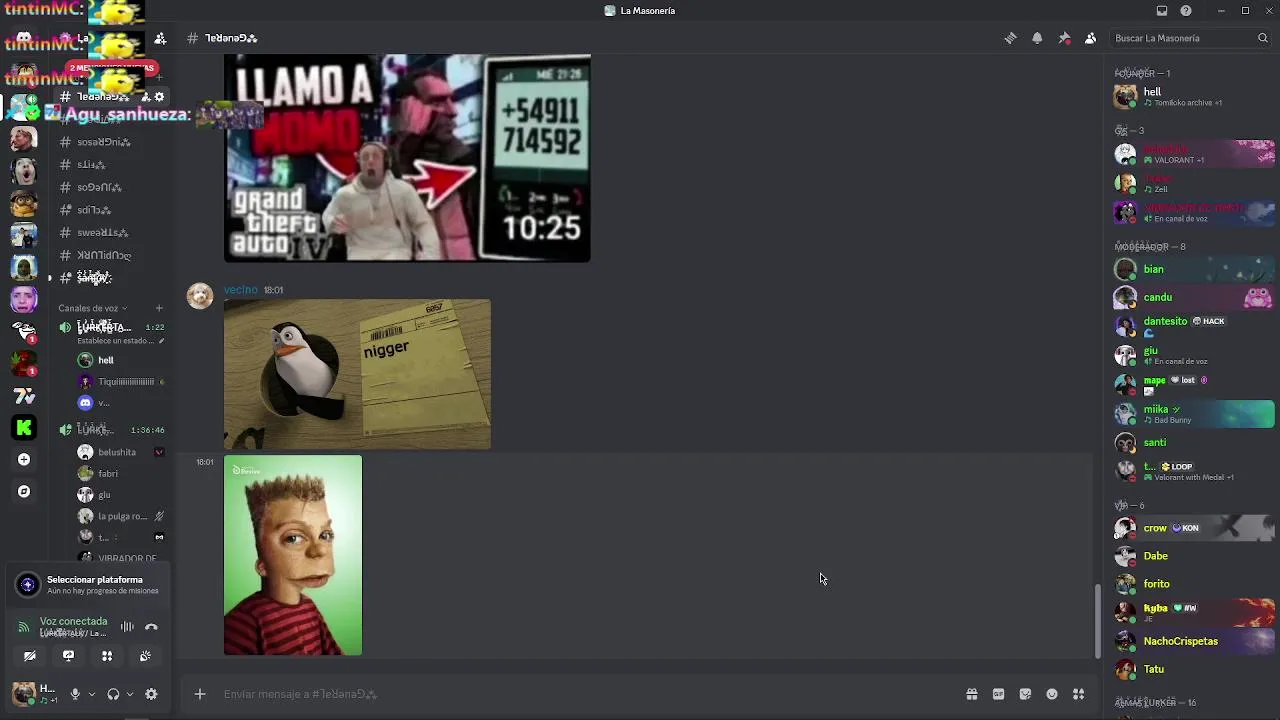Open member hell in FOUNDER group
The height and width of the screenshot is (720, 1280).
pos(1195,96)
